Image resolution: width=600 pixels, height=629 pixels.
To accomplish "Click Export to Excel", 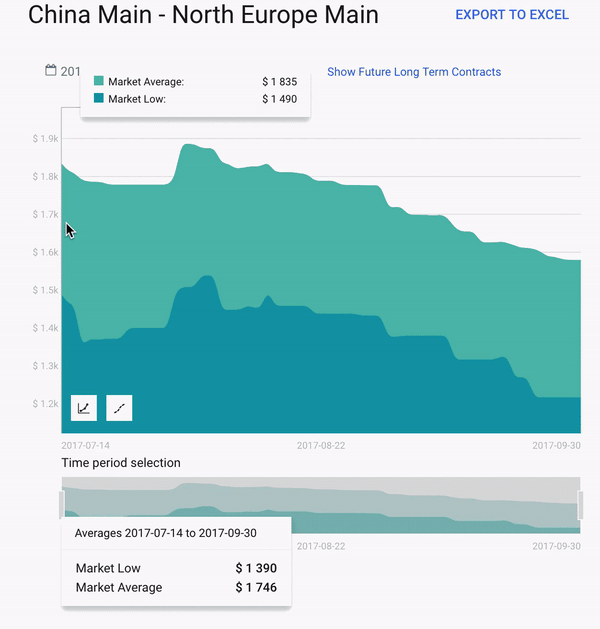I will point(511,15).
